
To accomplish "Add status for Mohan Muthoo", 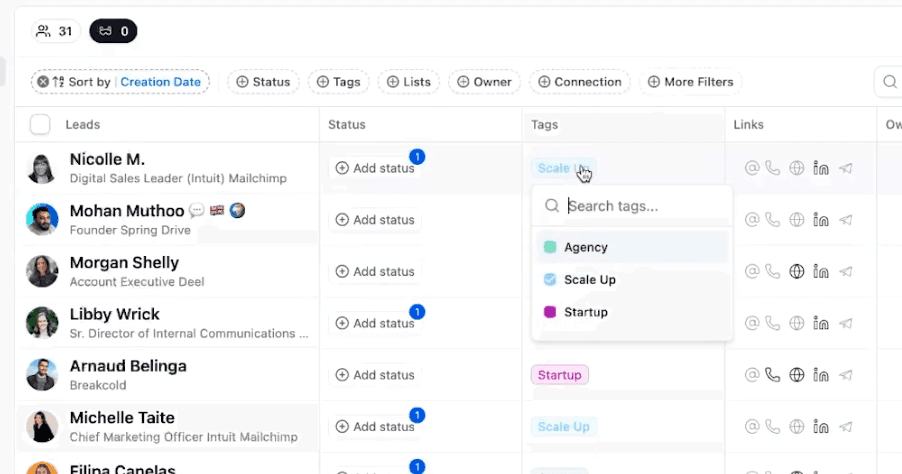I will 375,220.
